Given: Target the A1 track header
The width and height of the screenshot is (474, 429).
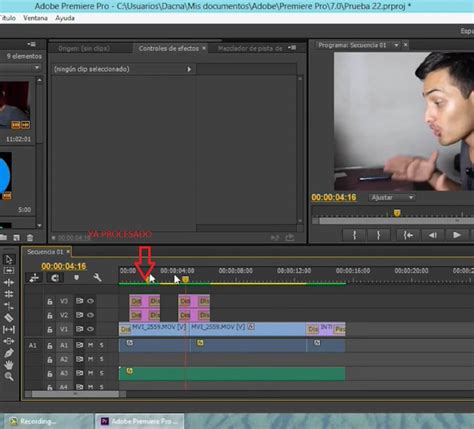Looking at the screenshot, I should click(64, 345).
